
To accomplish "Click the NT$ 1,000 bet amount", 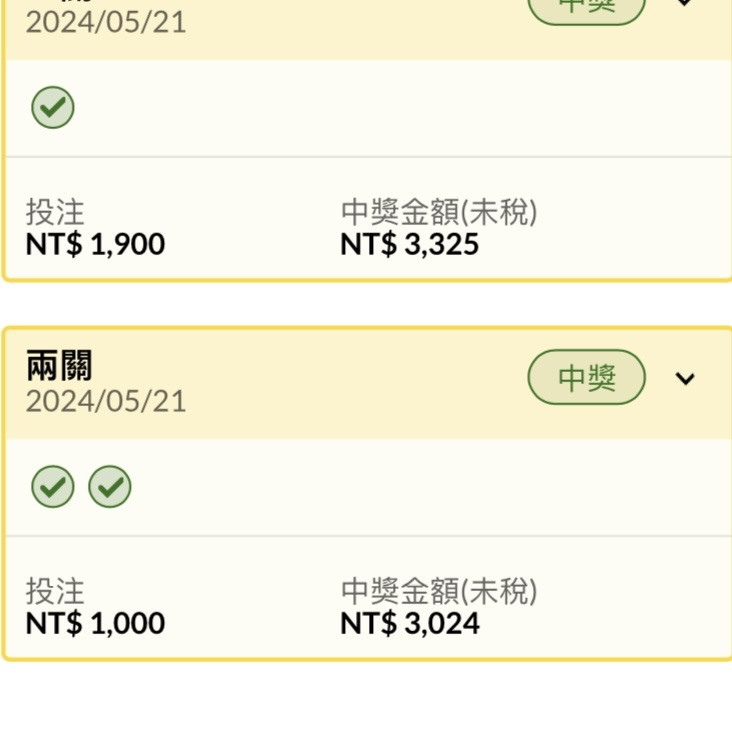I will click(95, 623).
